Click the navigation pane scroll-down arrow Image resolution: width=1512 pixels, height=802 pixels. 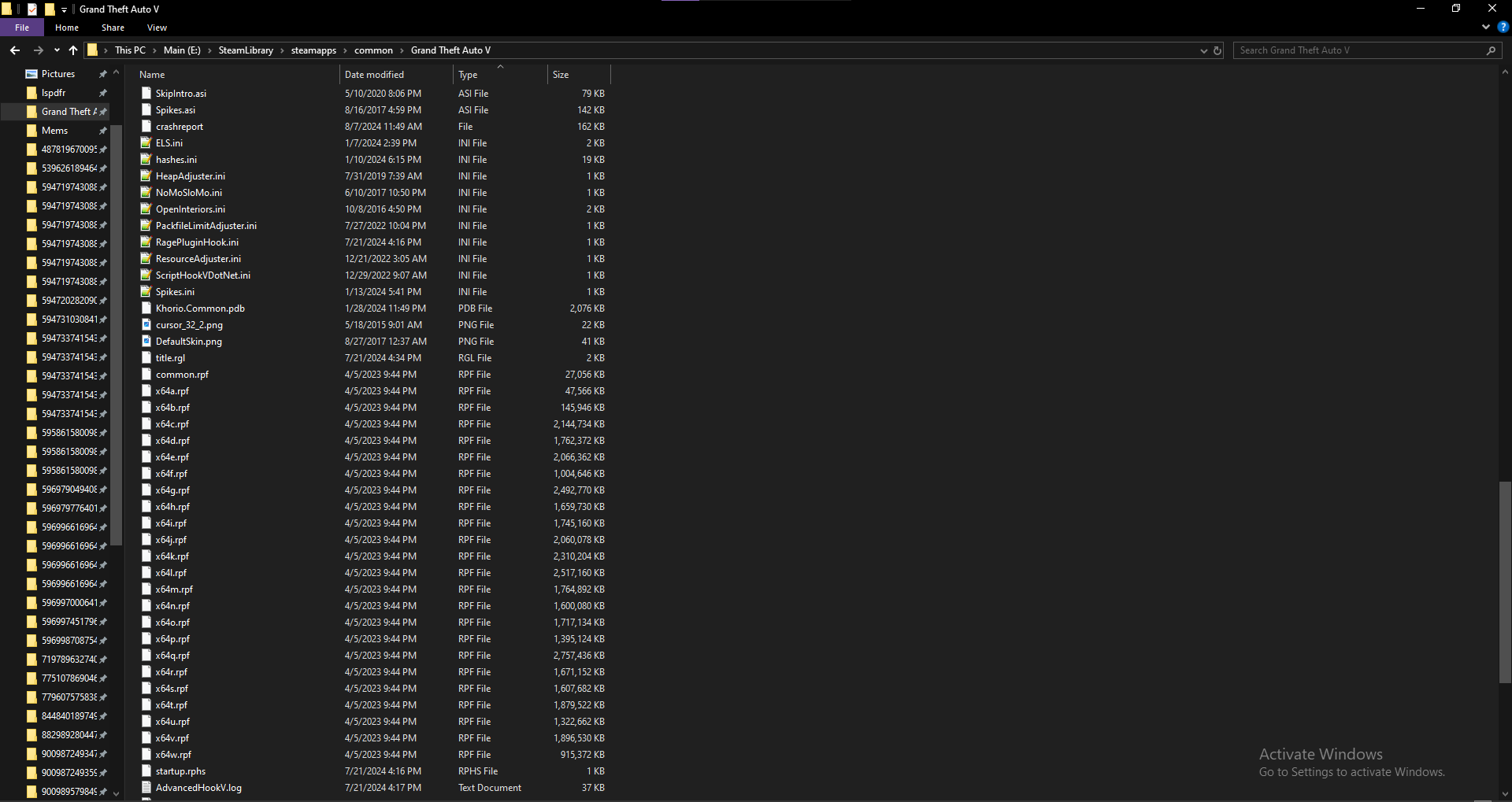117,793
